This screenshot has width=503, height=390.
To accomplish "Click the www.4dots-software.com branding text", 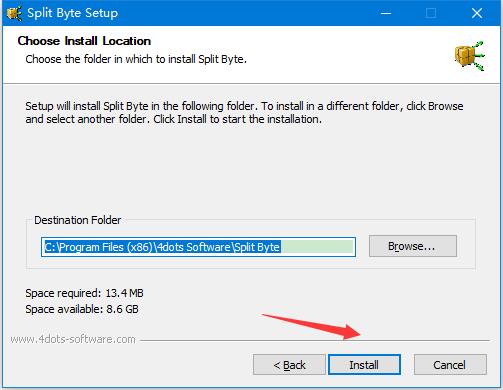I will pos(73,339).
